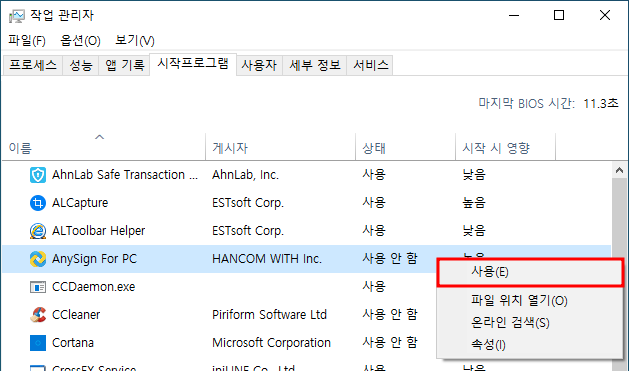The height and width of the screenshot is (371, 629).
Task: Click 높음 impact in ALCapture row
Action: click(x=474, y=203)
